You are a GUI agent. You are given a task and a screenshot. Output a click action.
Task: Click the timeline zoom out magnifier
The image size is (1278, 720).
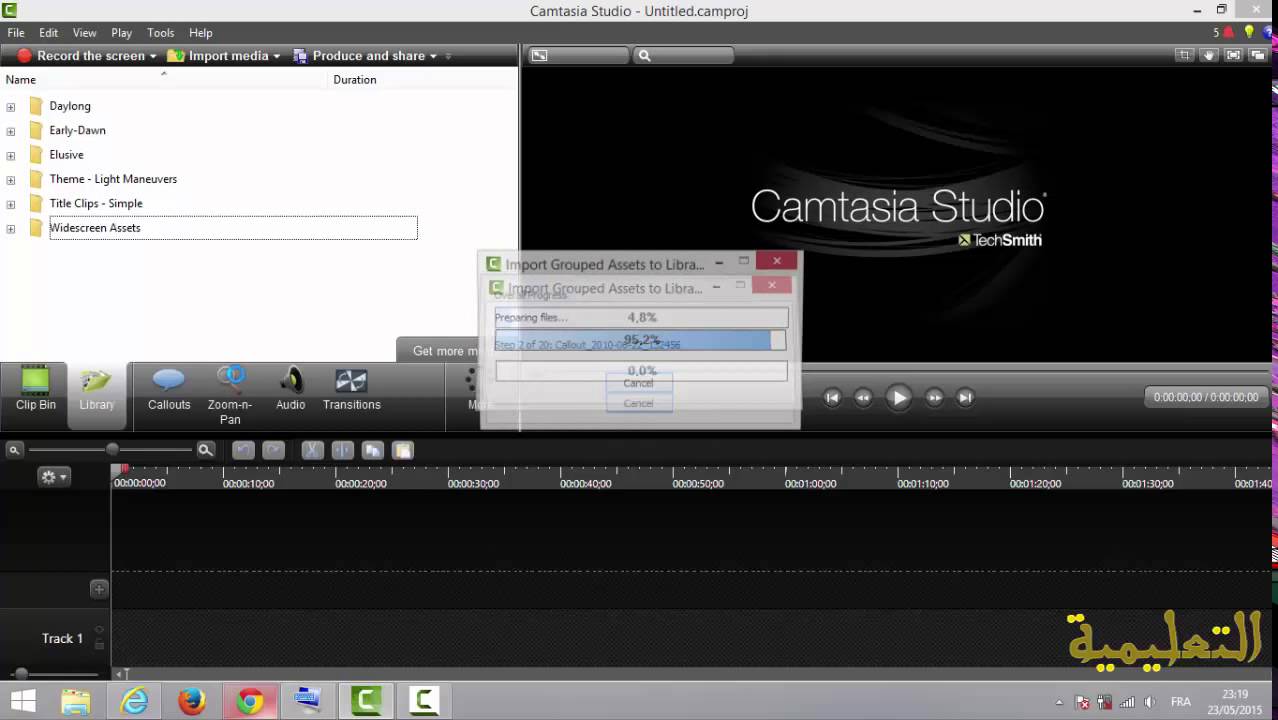tap(14, 450)
